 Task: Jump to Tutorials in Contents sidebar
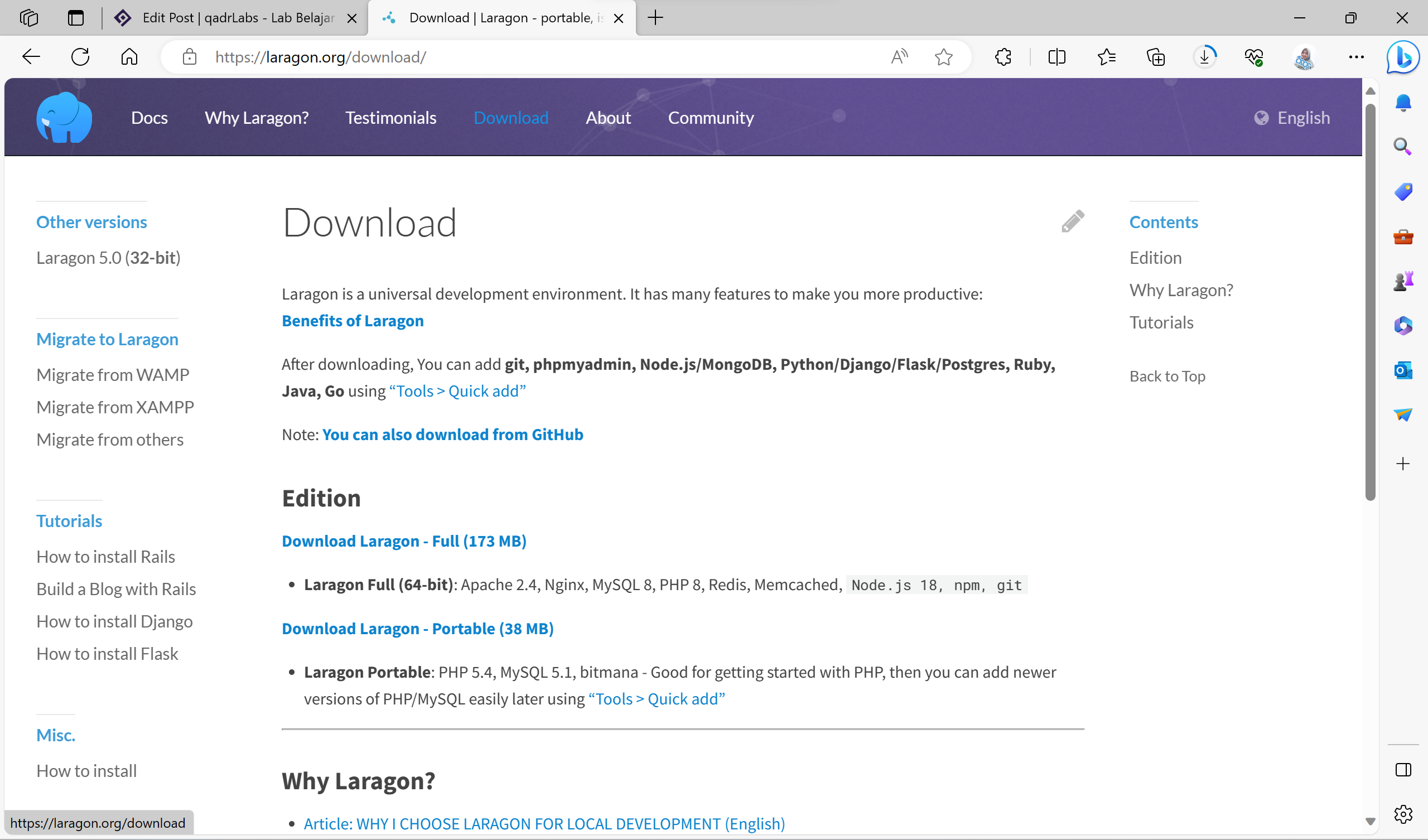(1161, 322)
